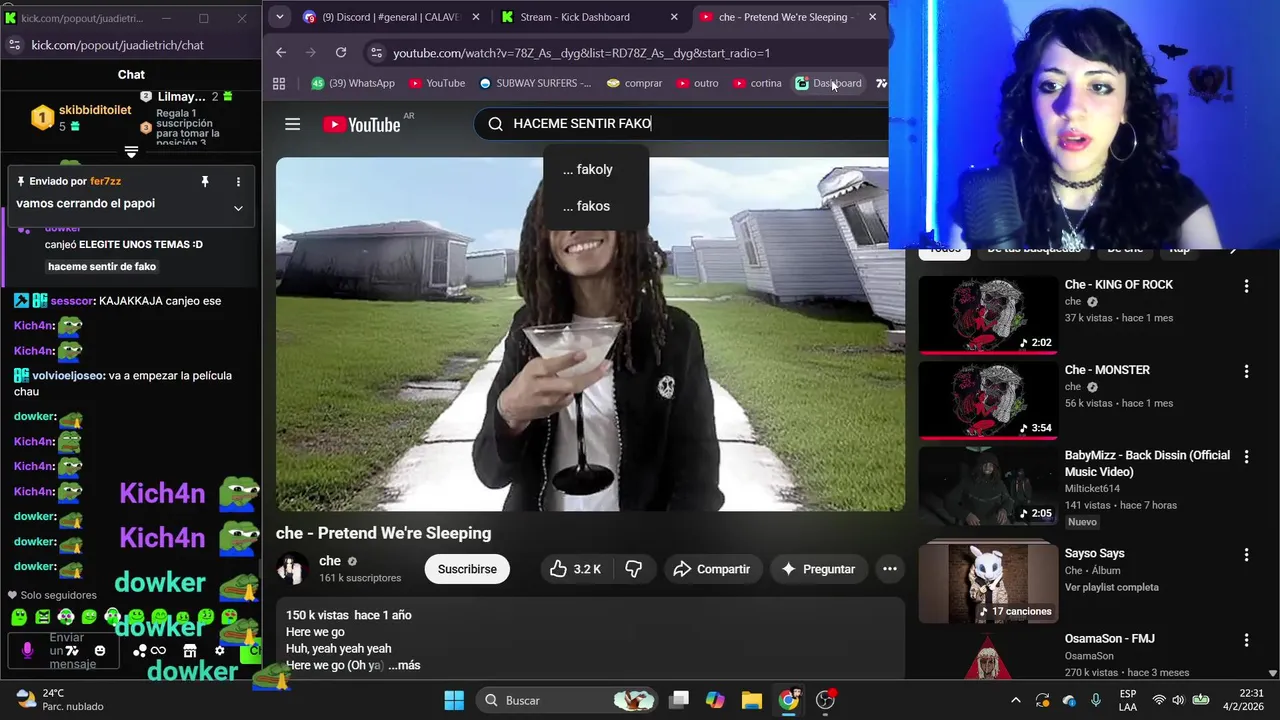This screenshot has height=720, width=1280.
Task: Play Che - MONSTER thumbnail
Action: pyautogui.click(x=987, y=400)
